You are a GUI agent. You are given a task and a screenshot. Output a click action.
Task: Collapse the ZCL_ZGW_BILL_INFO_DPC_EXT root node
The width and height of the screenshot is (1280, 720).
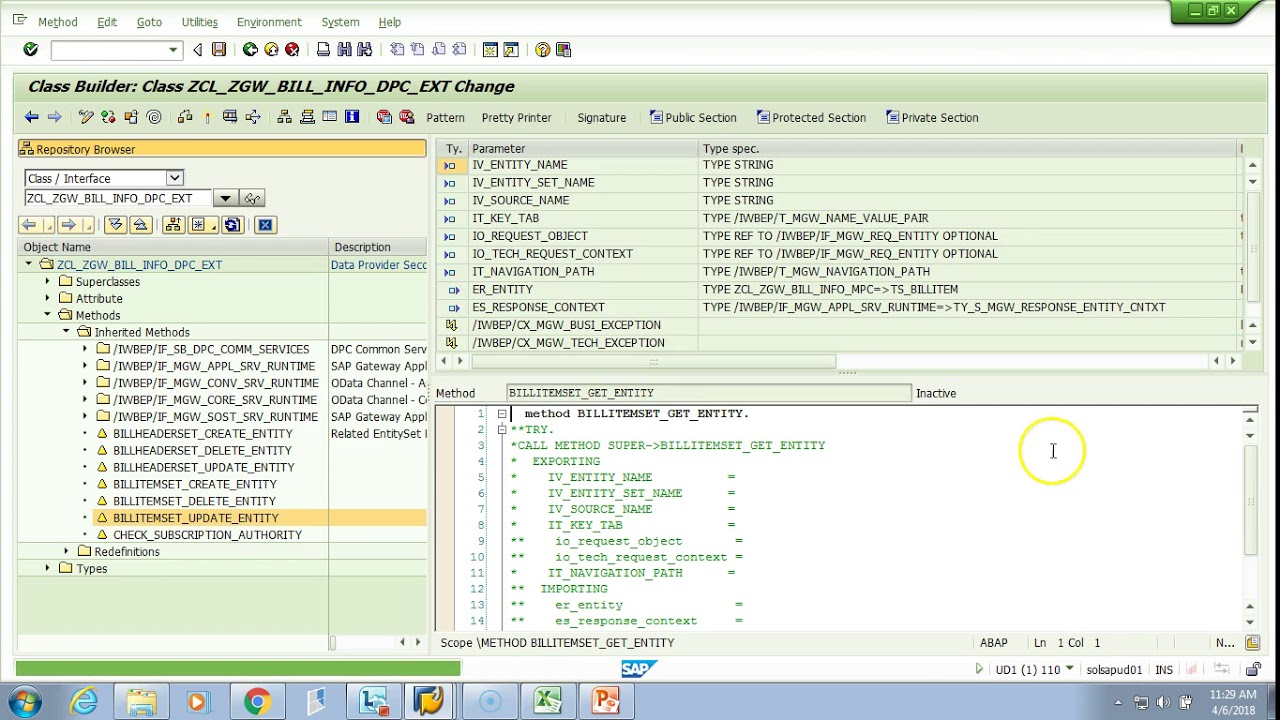tap(29, 264)
